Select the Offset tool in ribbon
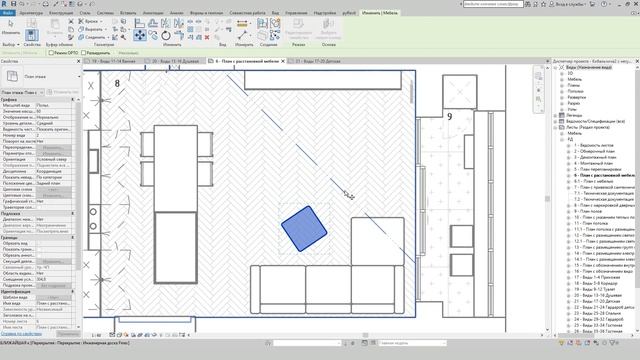 click(x=153, y=23)
